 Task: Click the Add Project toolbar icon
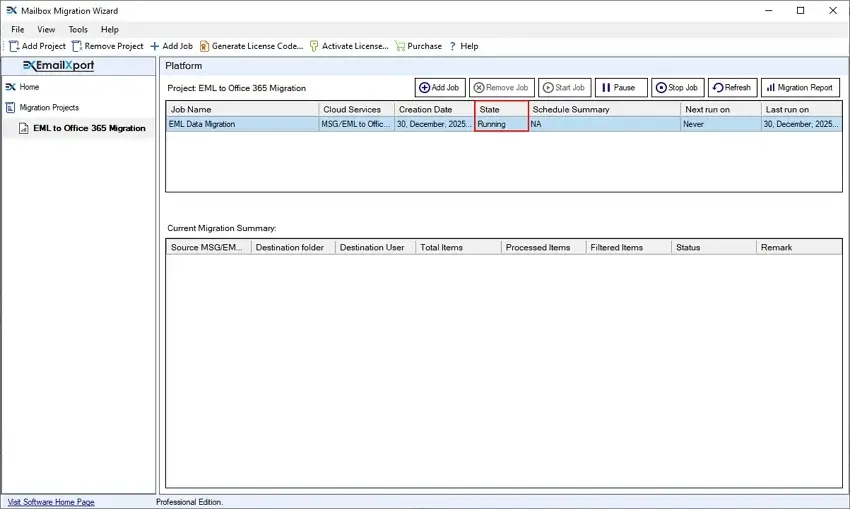14,46
